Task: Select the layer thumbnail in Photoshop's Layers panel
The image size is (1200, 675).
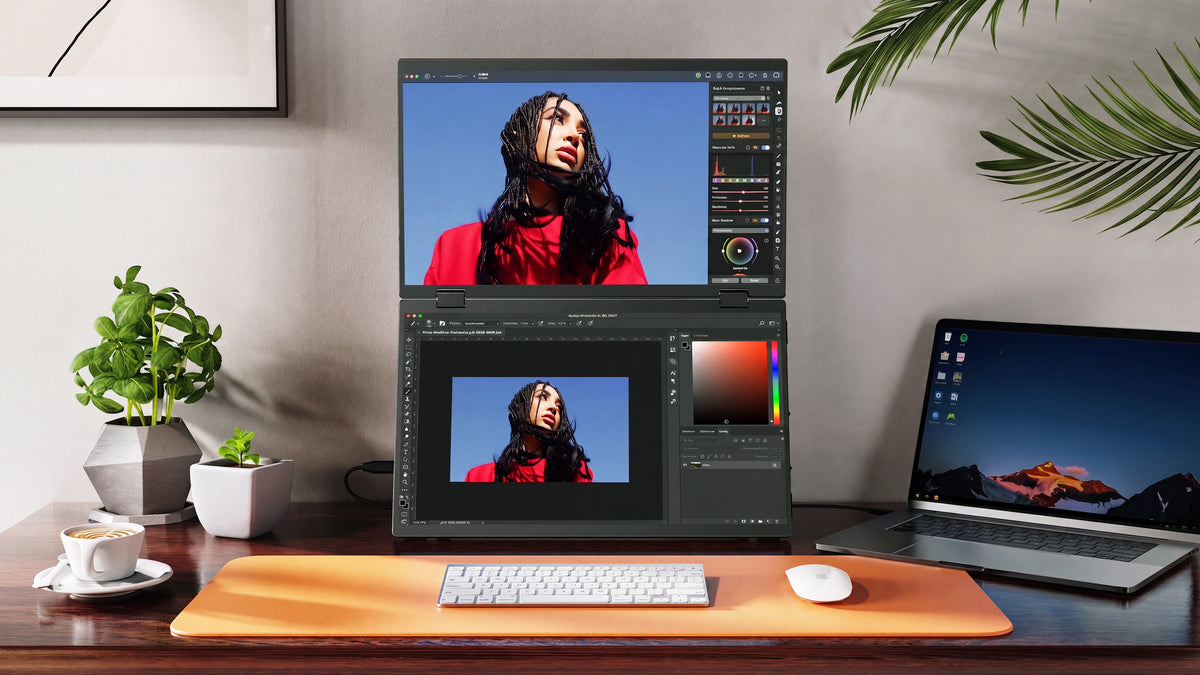Action: 696,465
